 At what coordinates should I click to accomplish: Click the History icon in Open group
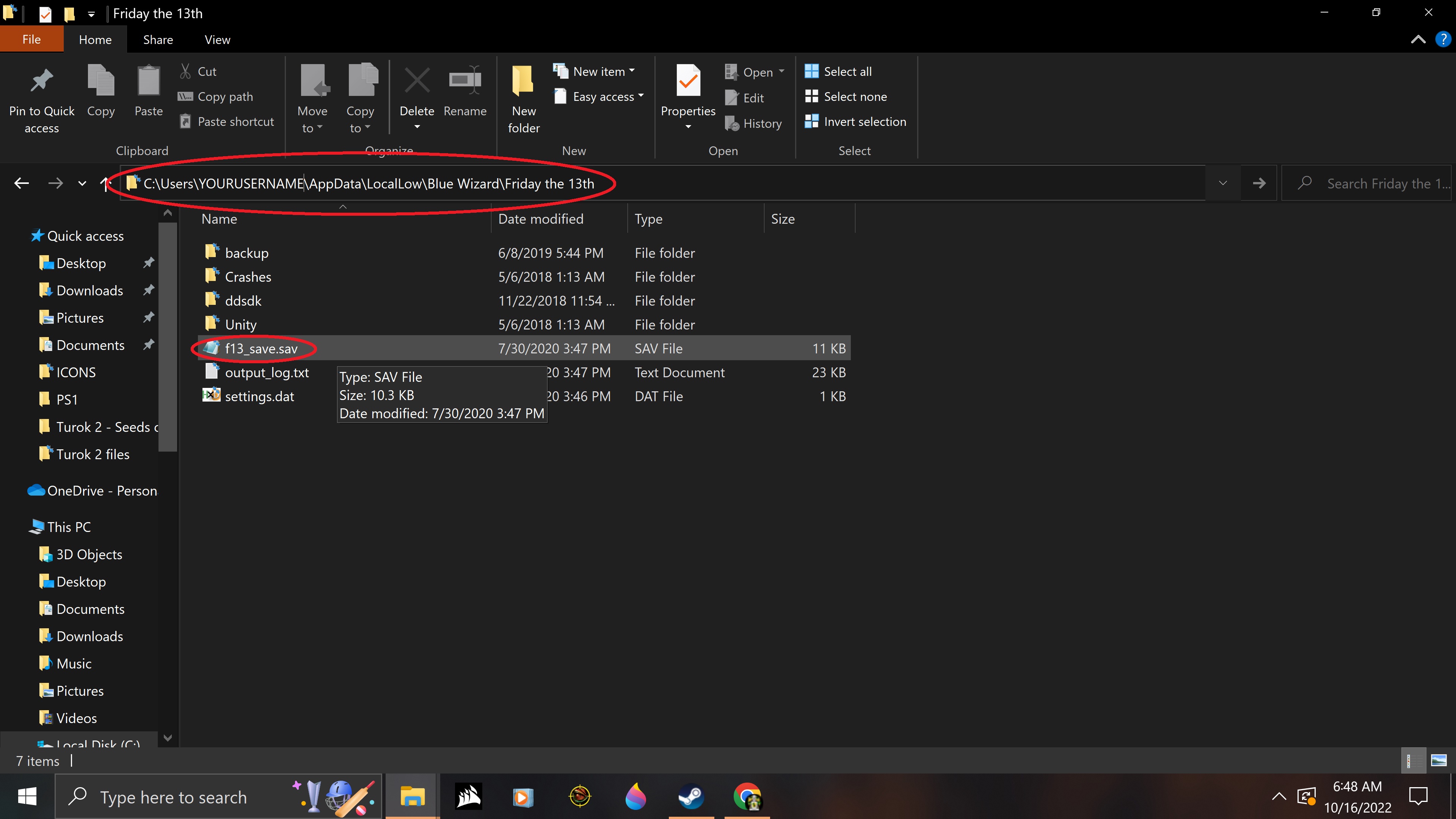click(732, 123)
